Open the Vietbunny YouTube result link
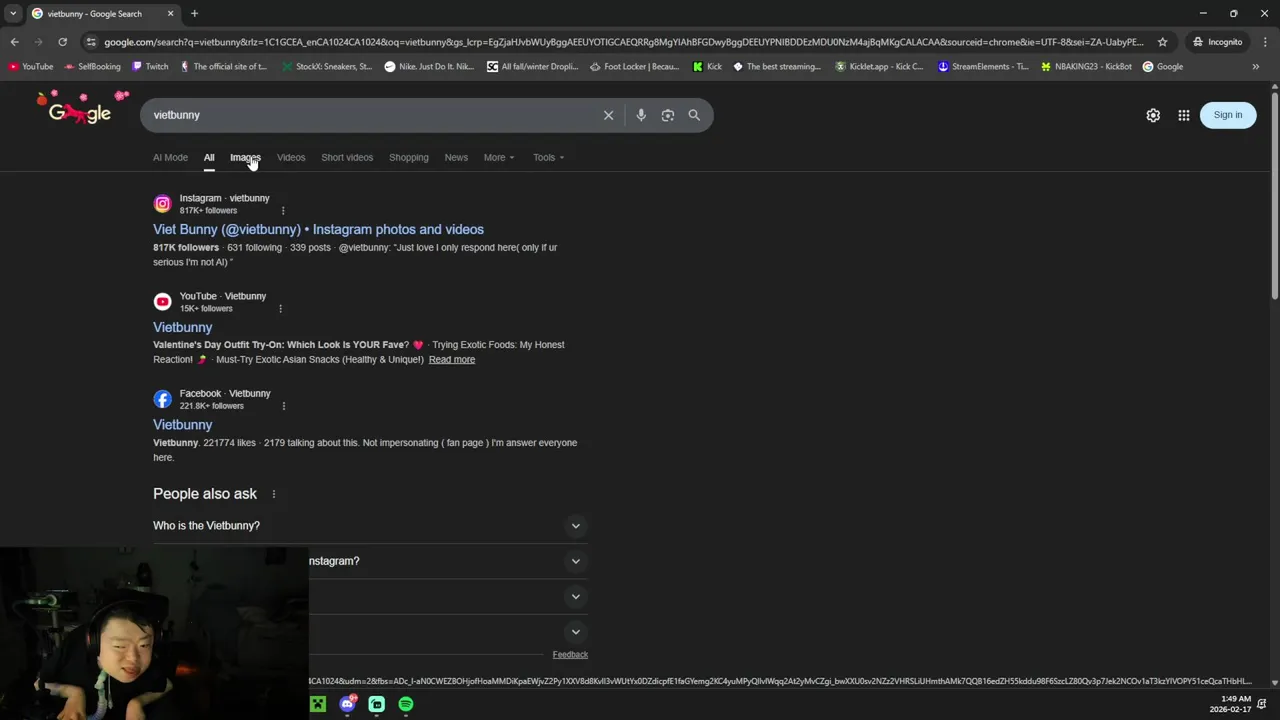1280x720 pixels. (x=182, y=327)
